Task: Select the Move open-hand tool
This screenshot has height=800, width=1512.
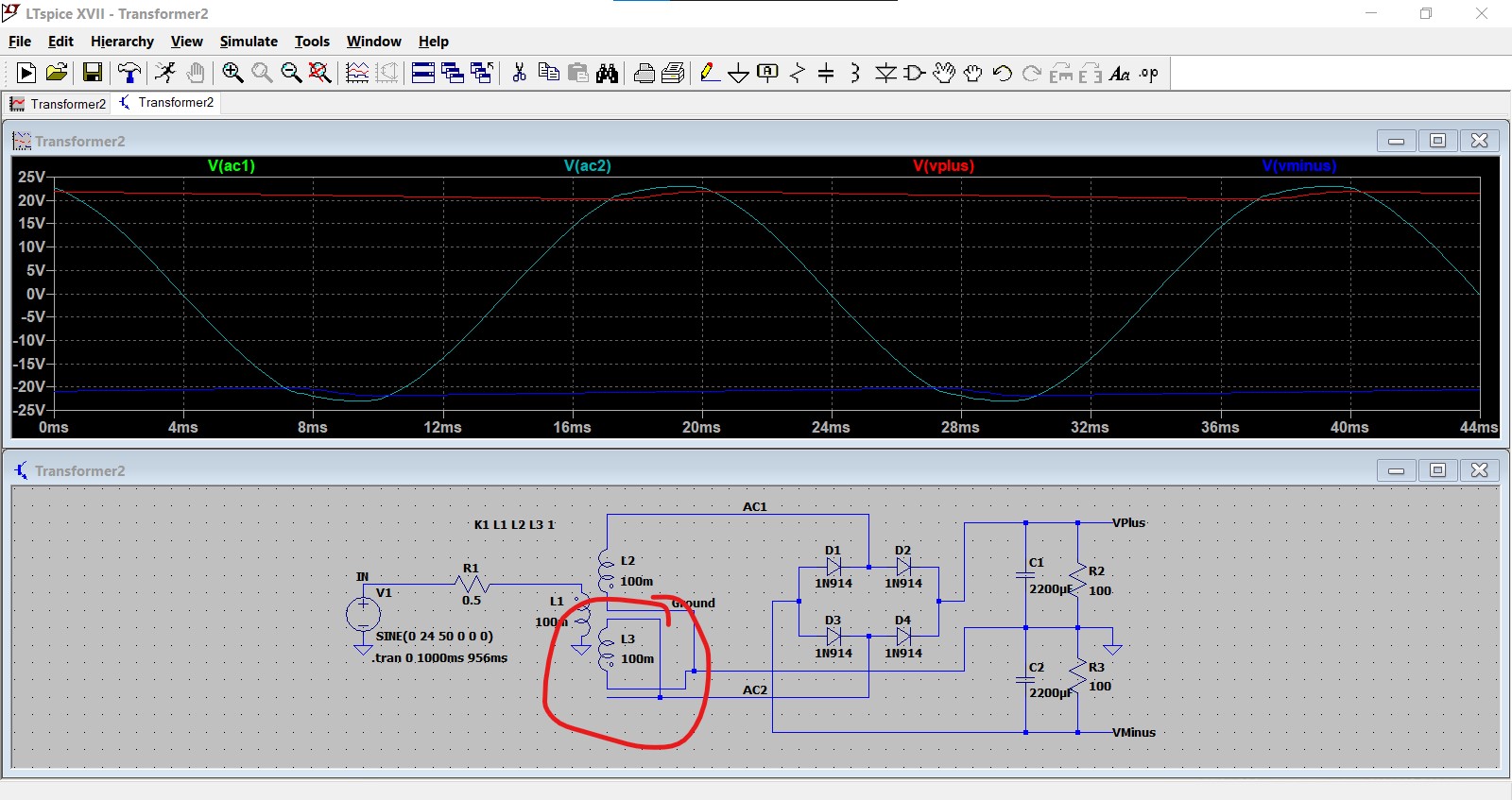Action: click(944, 73)
